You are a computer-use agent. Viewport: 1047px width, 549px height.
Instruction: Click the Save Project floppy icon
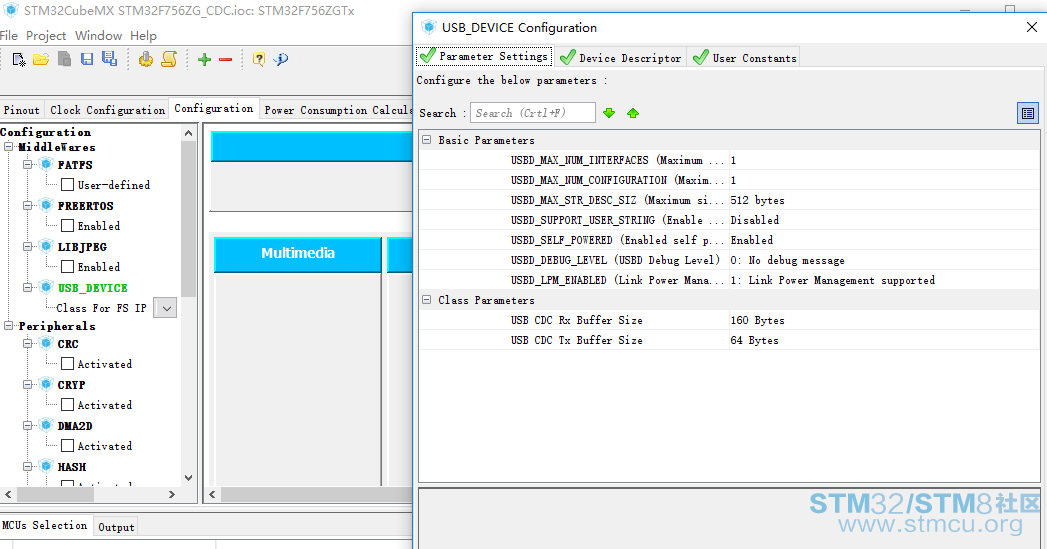87,59
